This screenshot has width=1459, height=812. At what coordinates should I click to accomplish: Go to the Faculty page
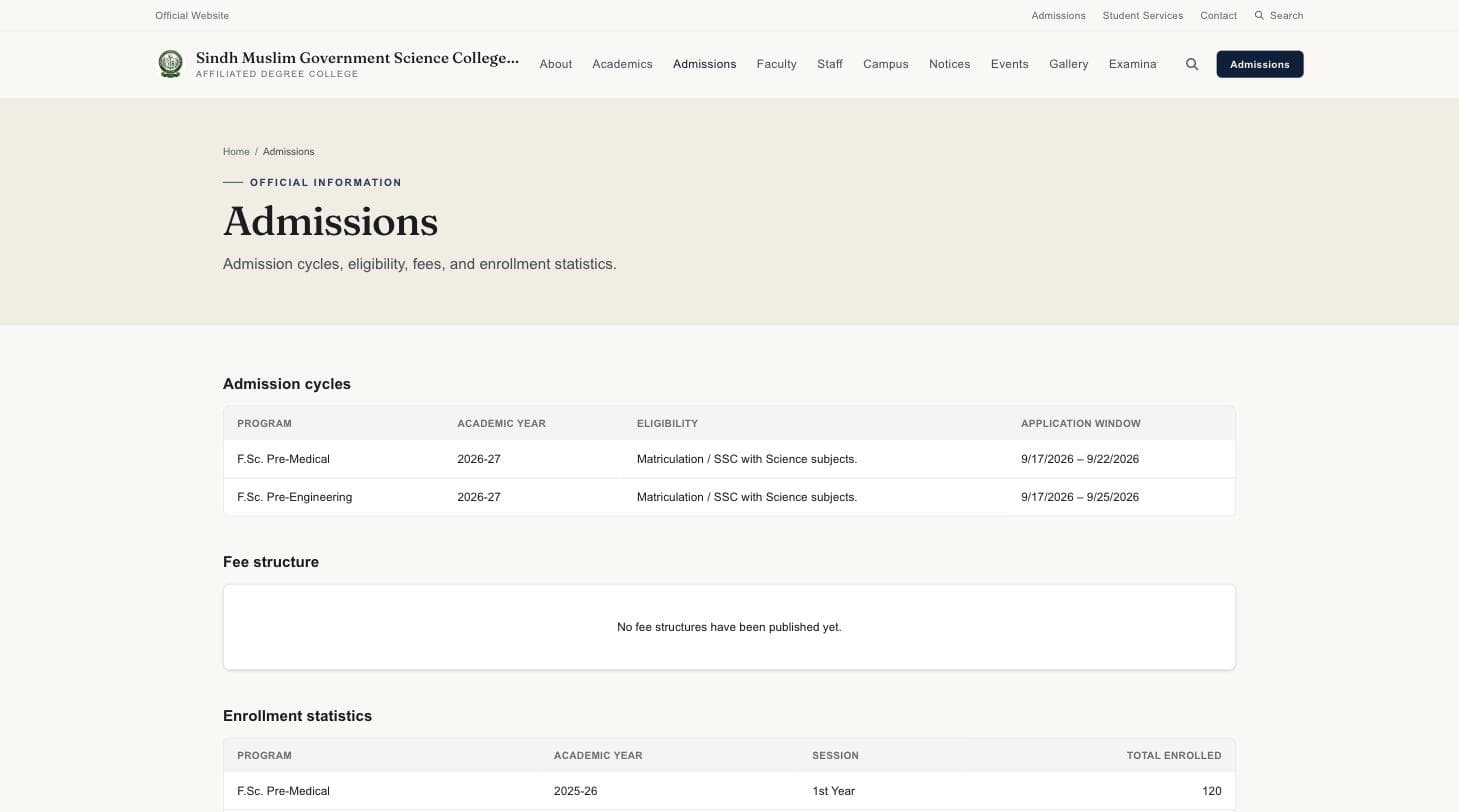coord(777,64)
